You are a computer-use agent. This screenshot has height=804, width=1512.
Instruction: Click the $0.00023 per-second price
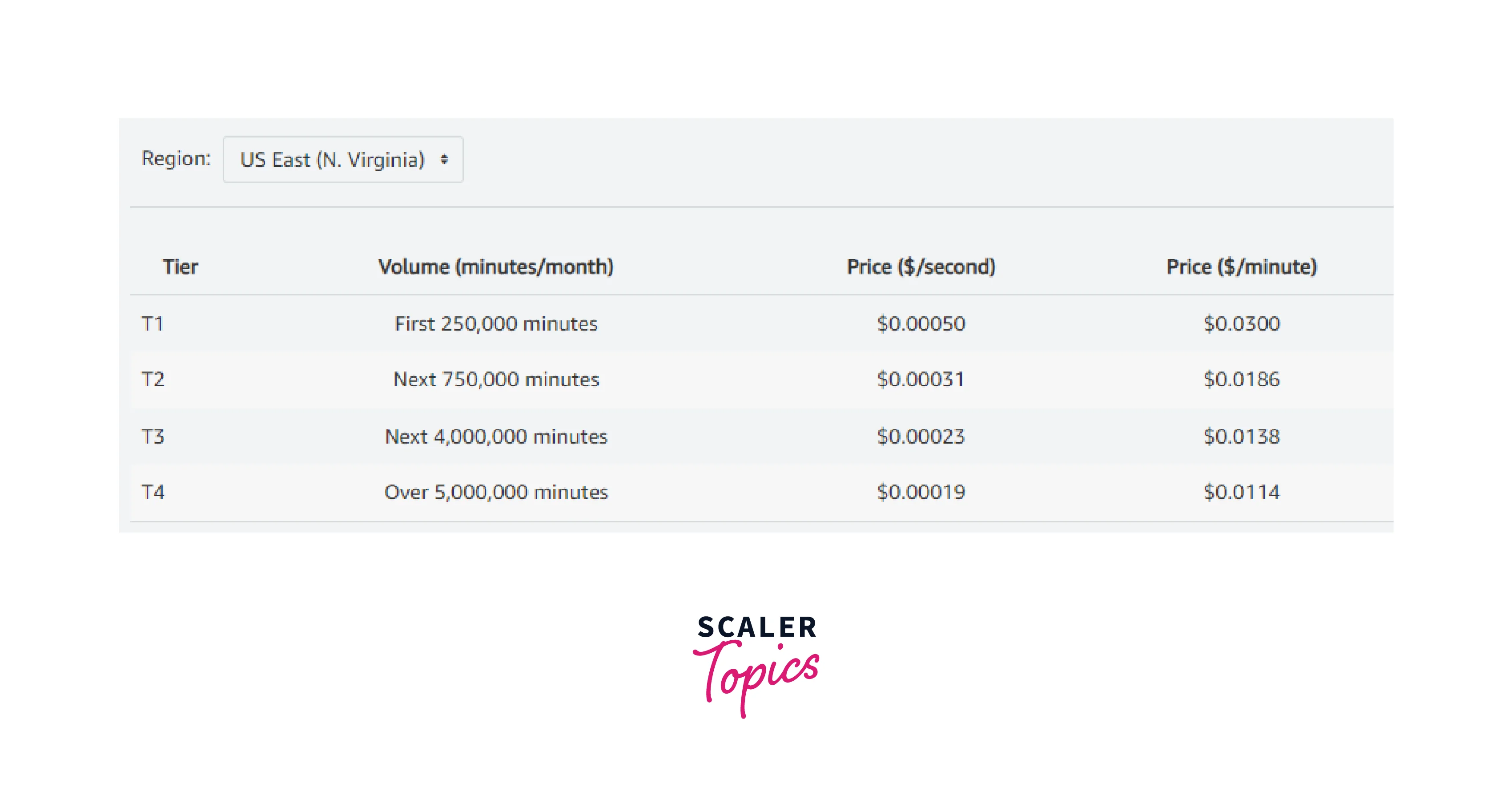click(921, 436)
